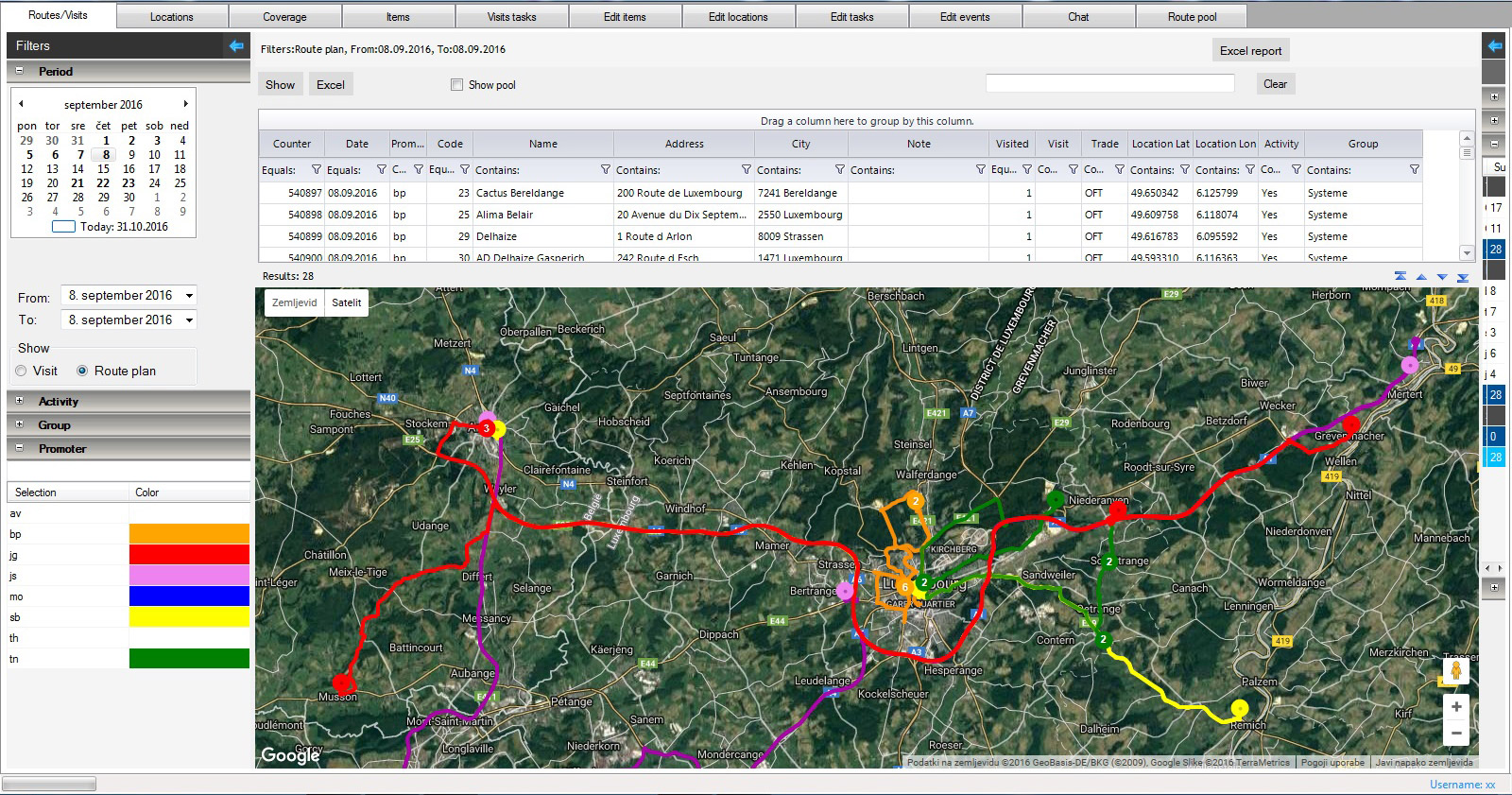Open the From date dropdown
The image size is (1512, 795).
coord(189,296)
